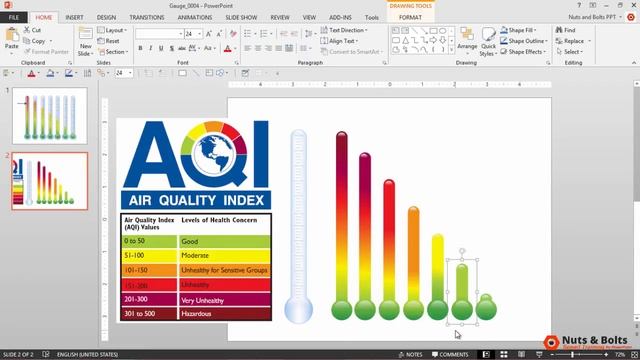
Task: Toggle the Comments pane in status bar
Action: pos(450,354)
